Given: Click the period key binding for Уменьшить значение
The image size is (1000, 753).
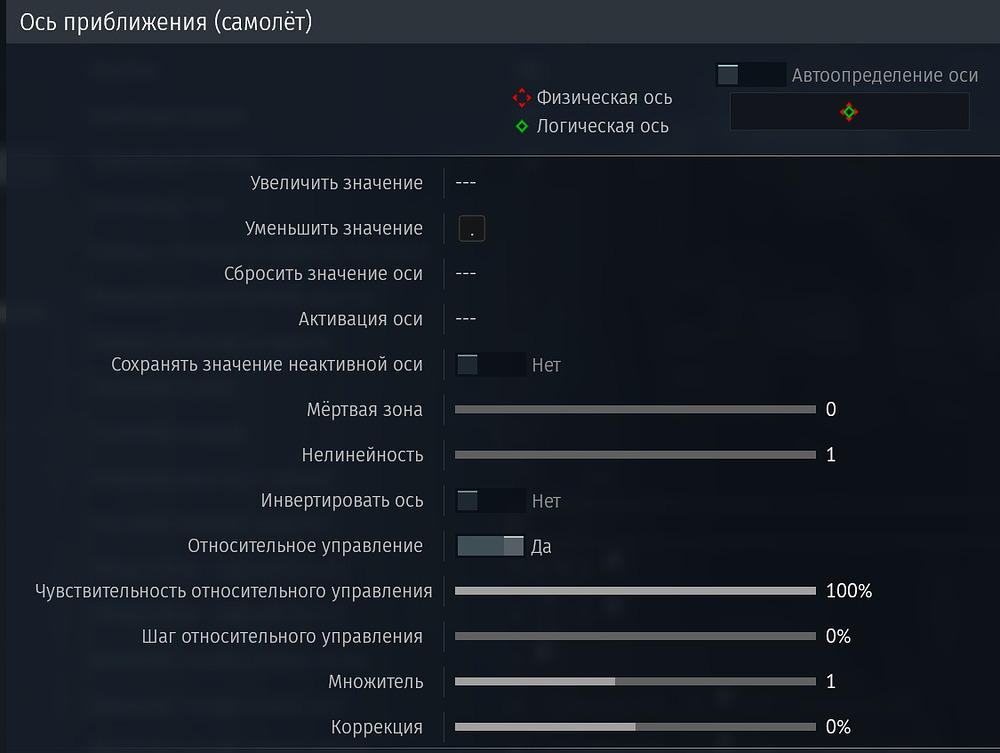Looking at the screenshot, I should pos(472,228).
